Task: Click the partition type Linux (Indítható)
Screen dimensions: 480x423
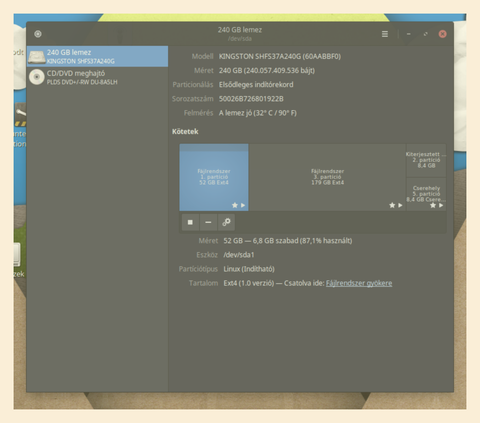Action: point(249,269)
